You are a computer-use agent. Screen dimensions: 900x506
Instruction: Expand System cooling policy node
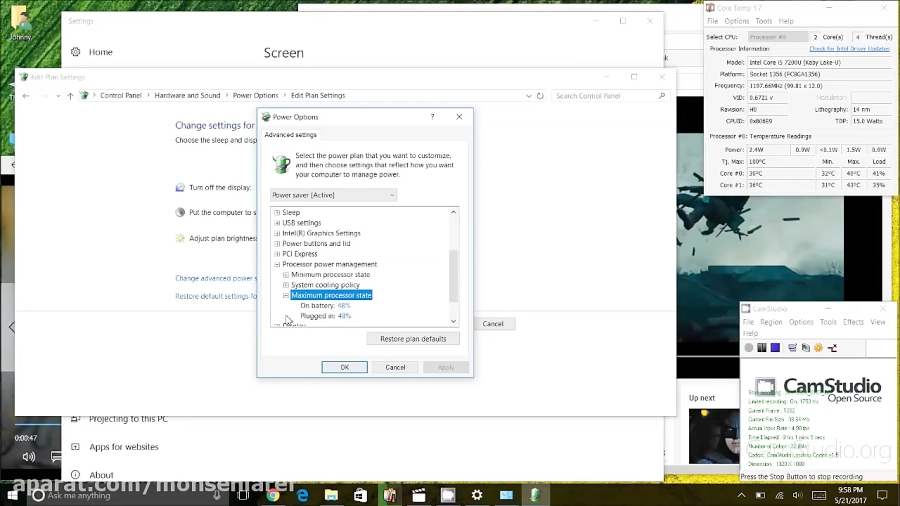pyautogui.click(x=286, y=285)
